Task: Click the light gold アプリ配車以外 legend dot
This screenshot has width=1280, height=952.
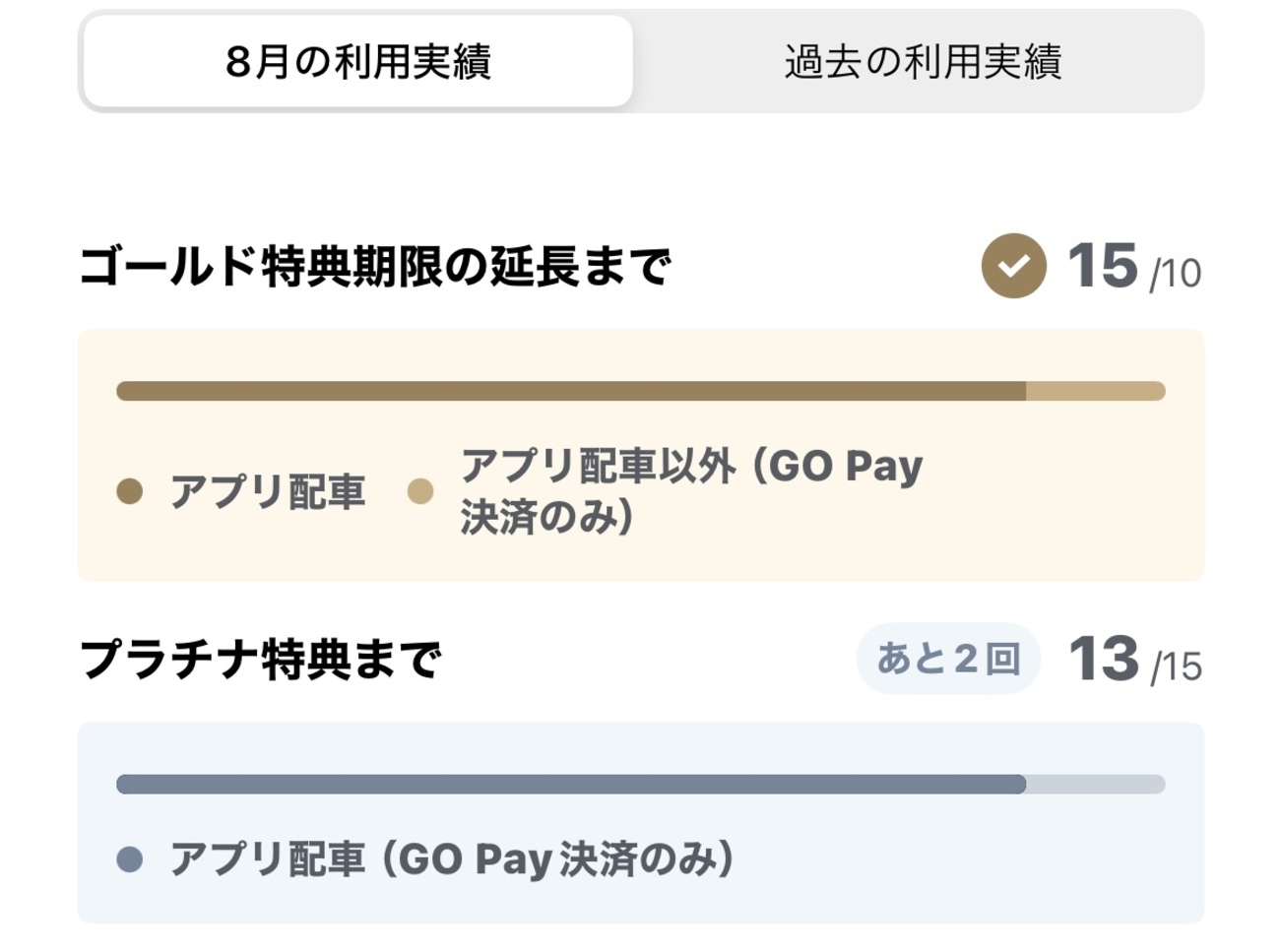Action: click(x=420, y=491)
